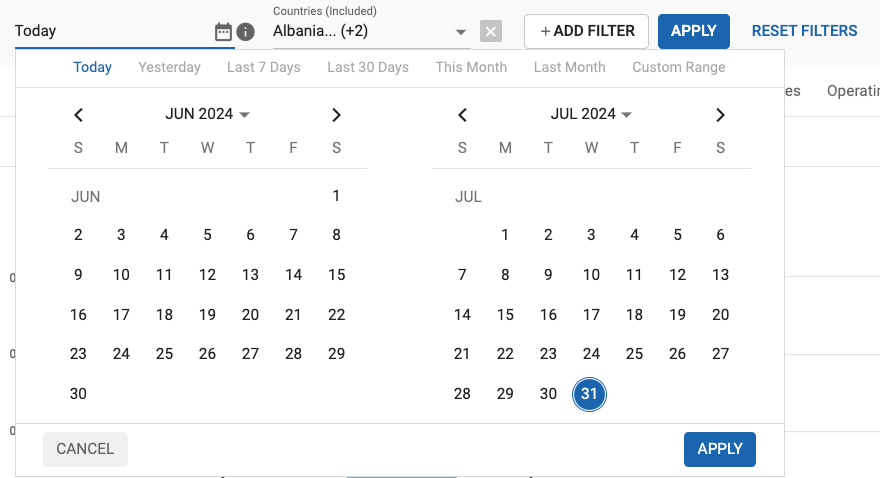Viewport: 880px width, 478px height.
Task: Click next month arrow on July calendar
Action: pyautogui.click(x=720, y=115)
